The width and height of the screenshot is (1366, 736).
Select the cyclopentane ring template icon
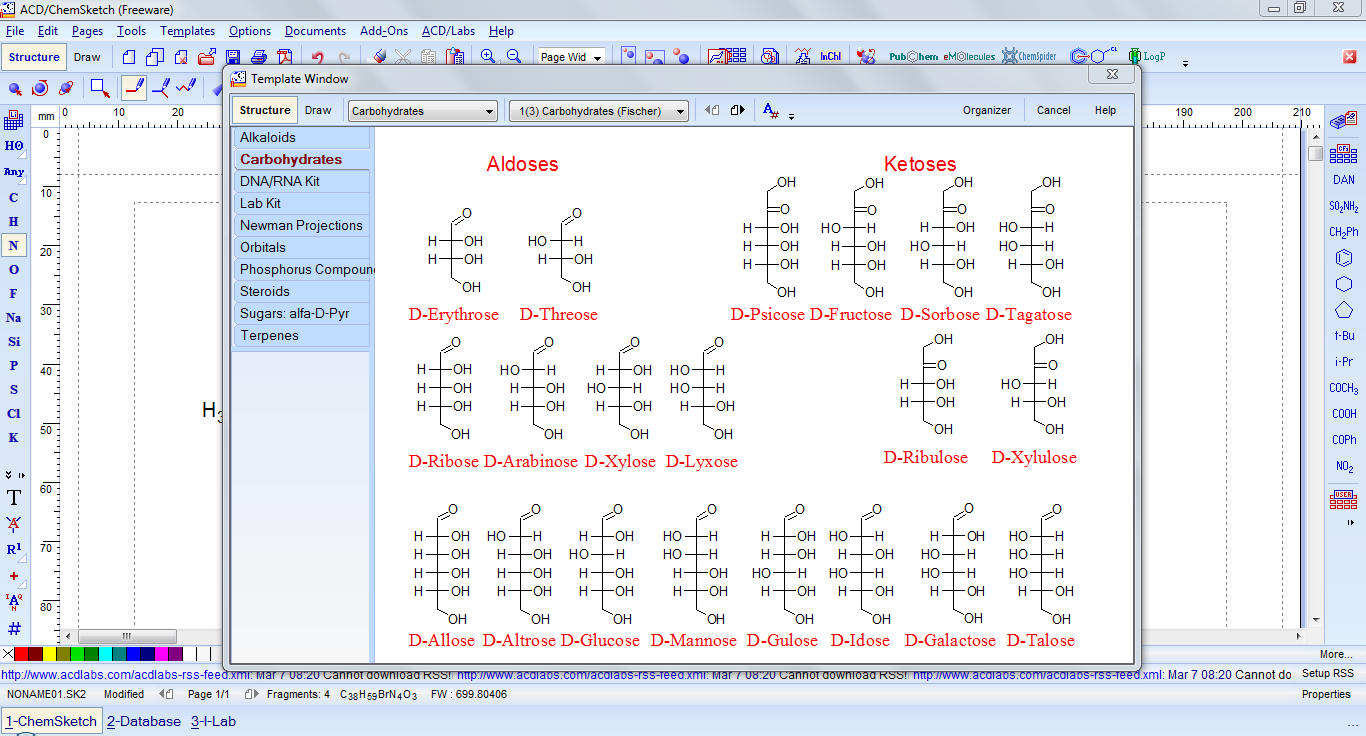click(1344, 310)
